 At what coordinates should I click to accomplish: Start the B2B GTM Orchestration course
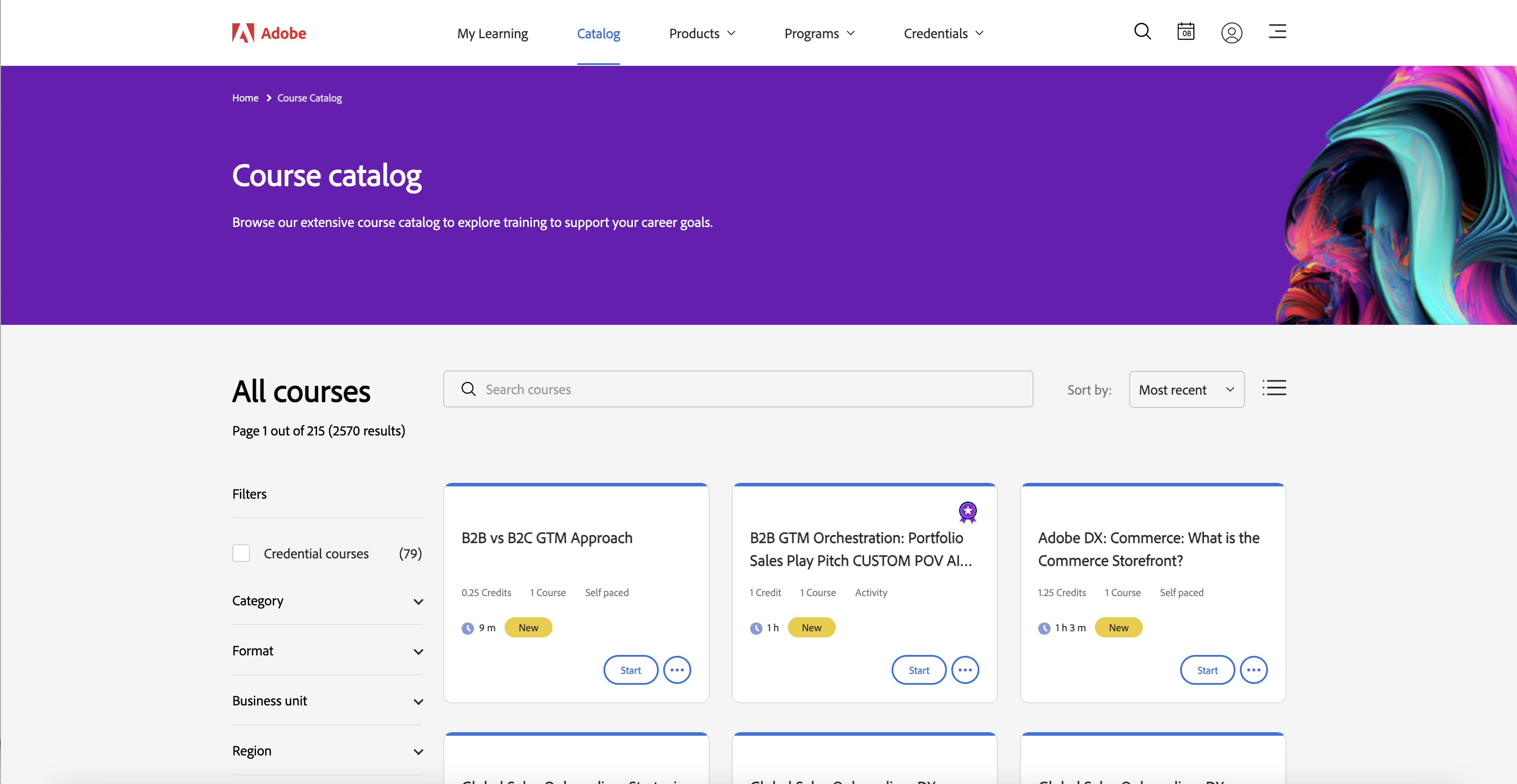coord(919,670)
